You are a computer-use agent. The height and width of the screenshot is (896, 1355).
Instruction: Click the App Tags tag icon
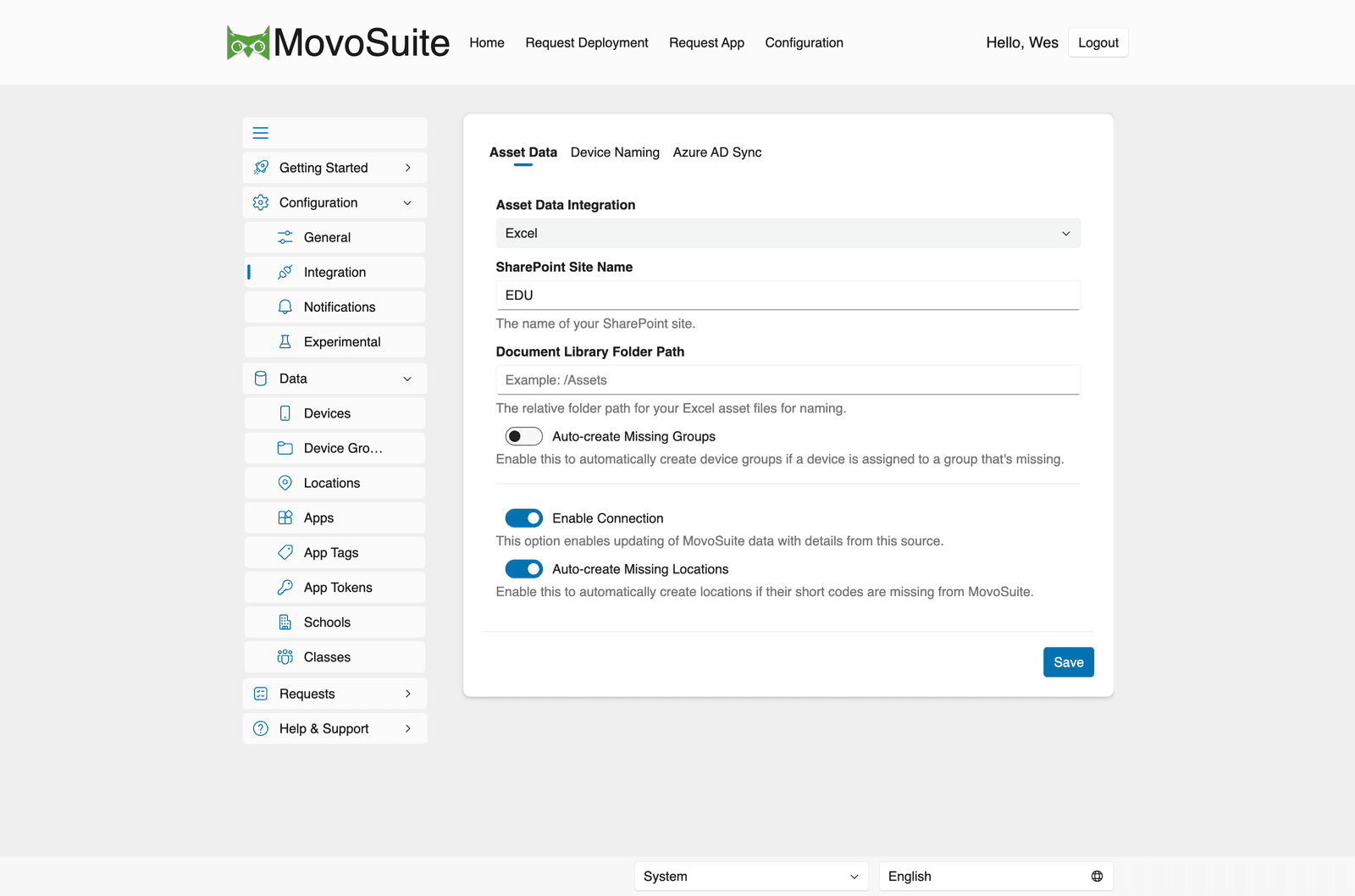coord(285,552)
